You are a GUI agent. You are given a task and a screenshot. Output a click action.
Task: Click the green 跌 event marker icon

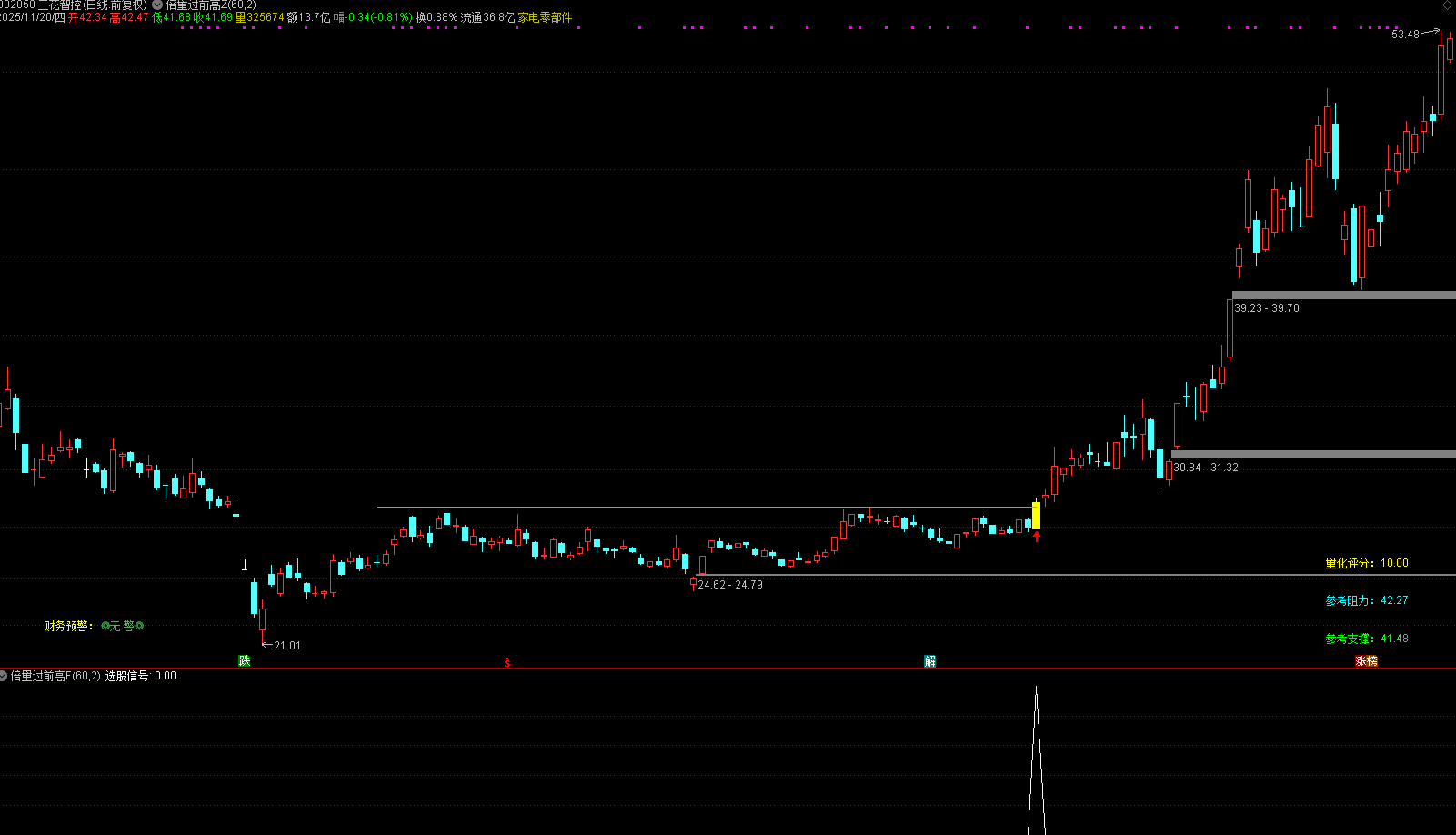tap(245, 661)
